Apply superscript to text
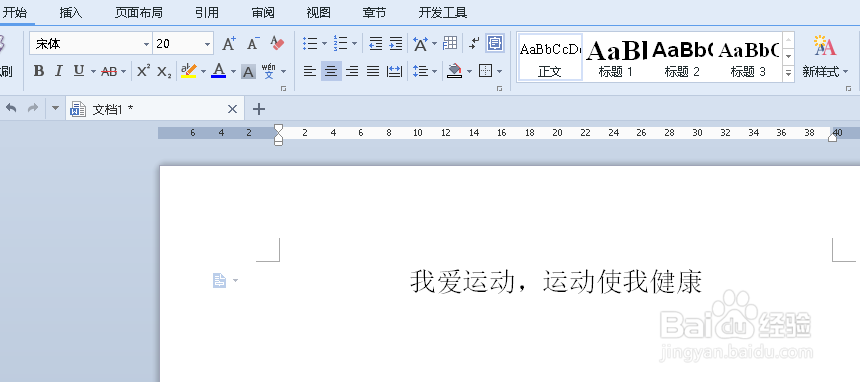The image size is (860, 382). pos(143,71)
